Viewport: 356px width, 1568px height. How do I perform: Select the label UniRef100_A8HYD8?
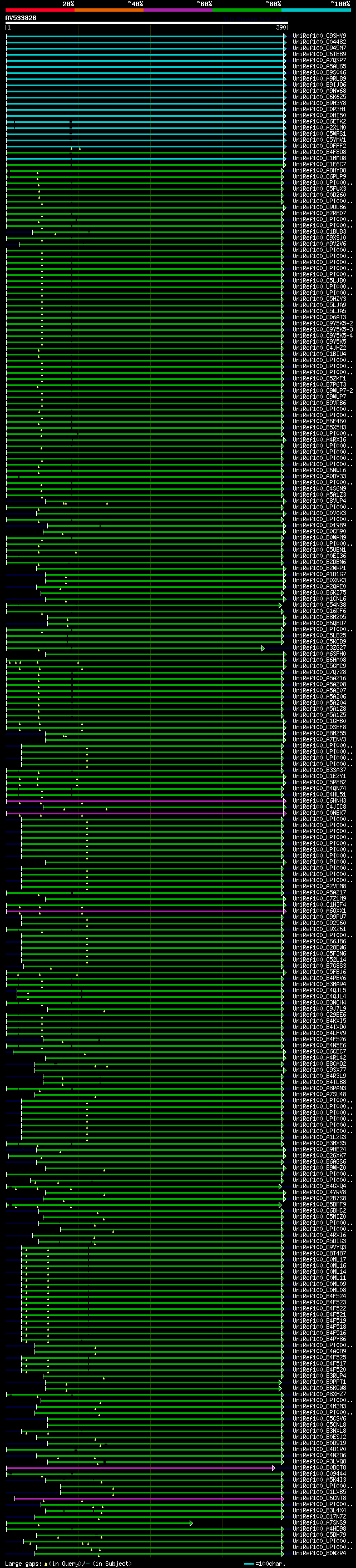coord(319,170)
